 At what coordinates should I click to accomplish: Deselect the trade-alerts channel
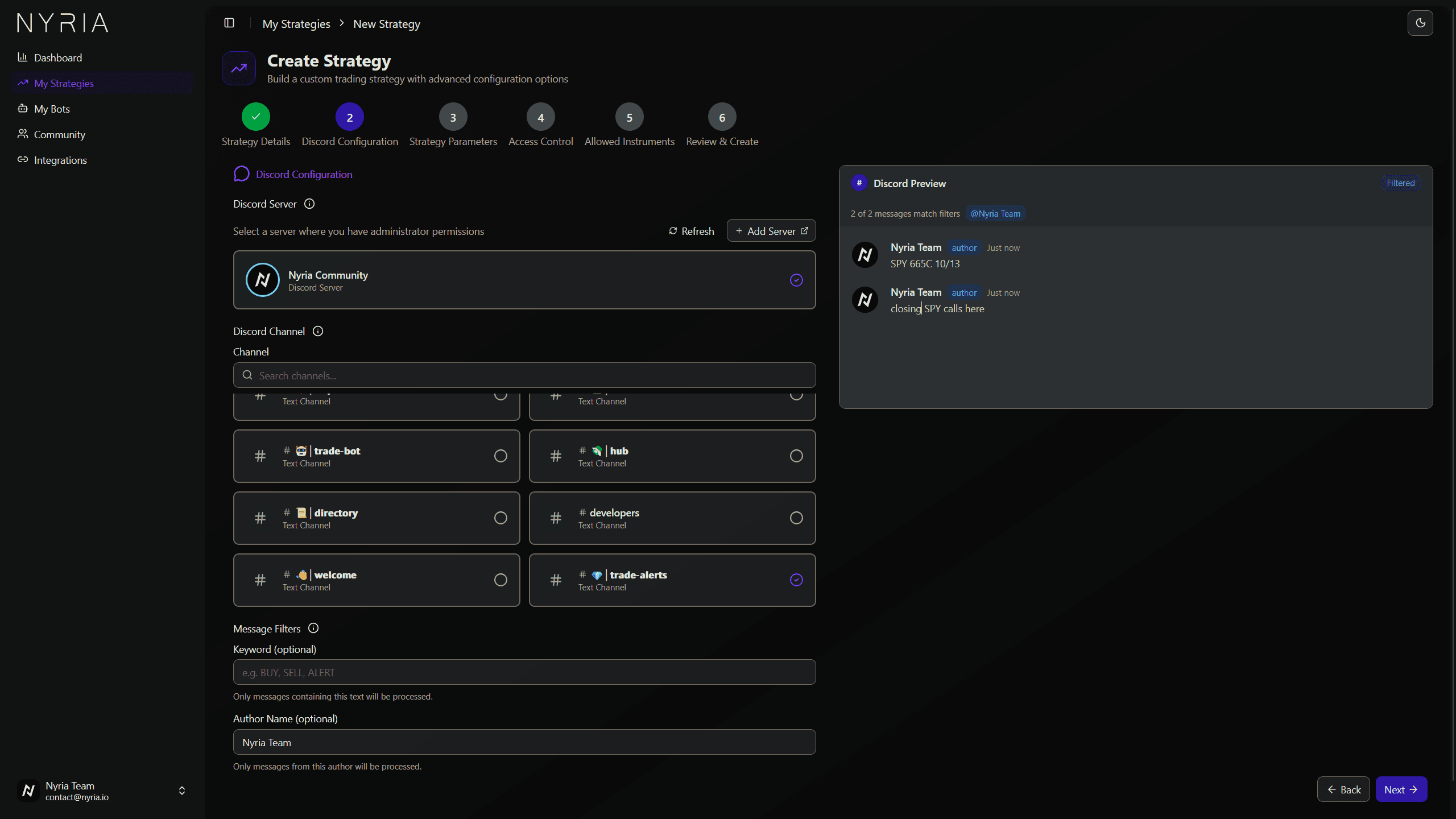point(796,580)
